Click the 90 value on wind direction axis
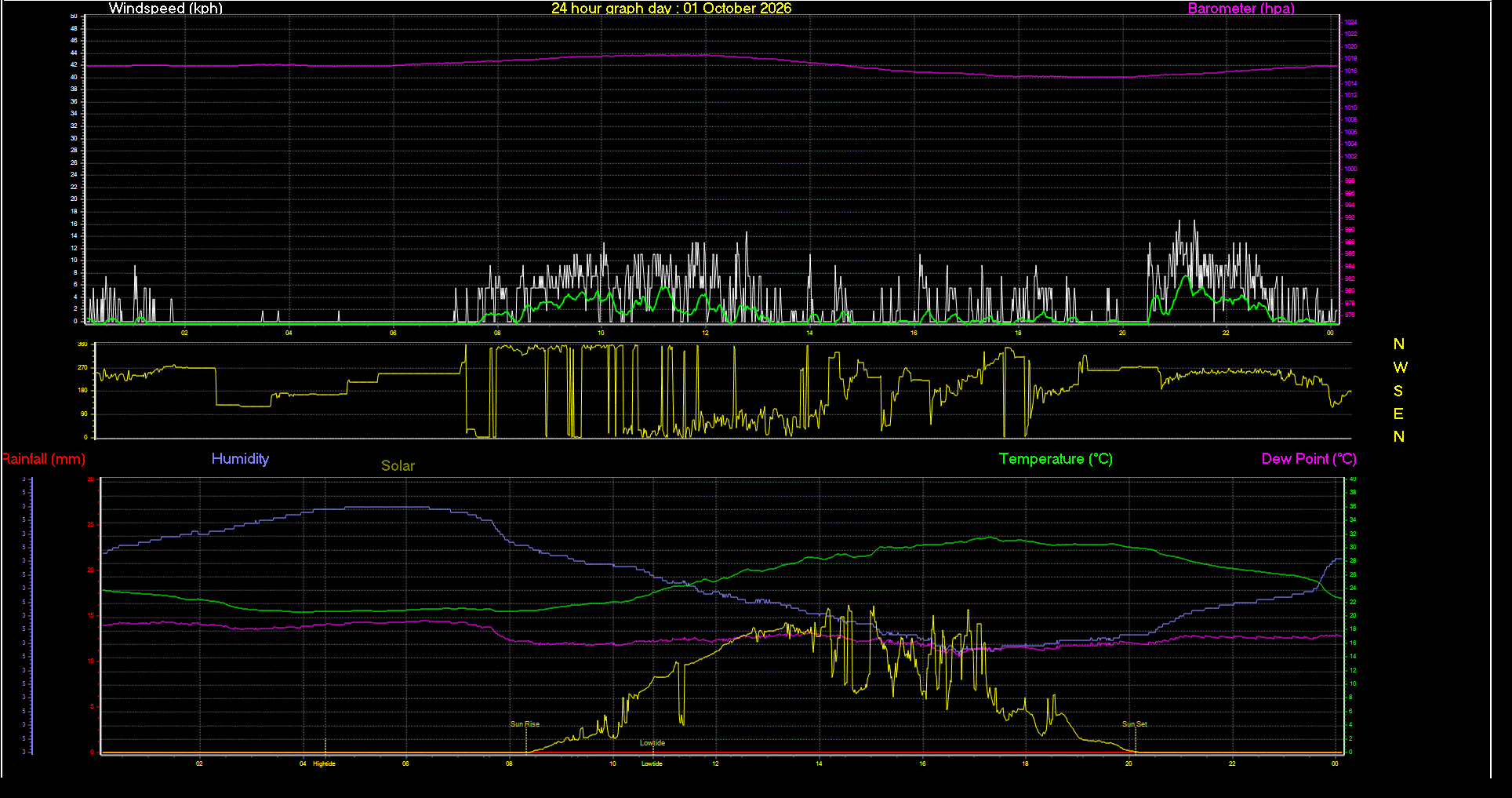 coord(84,414)
